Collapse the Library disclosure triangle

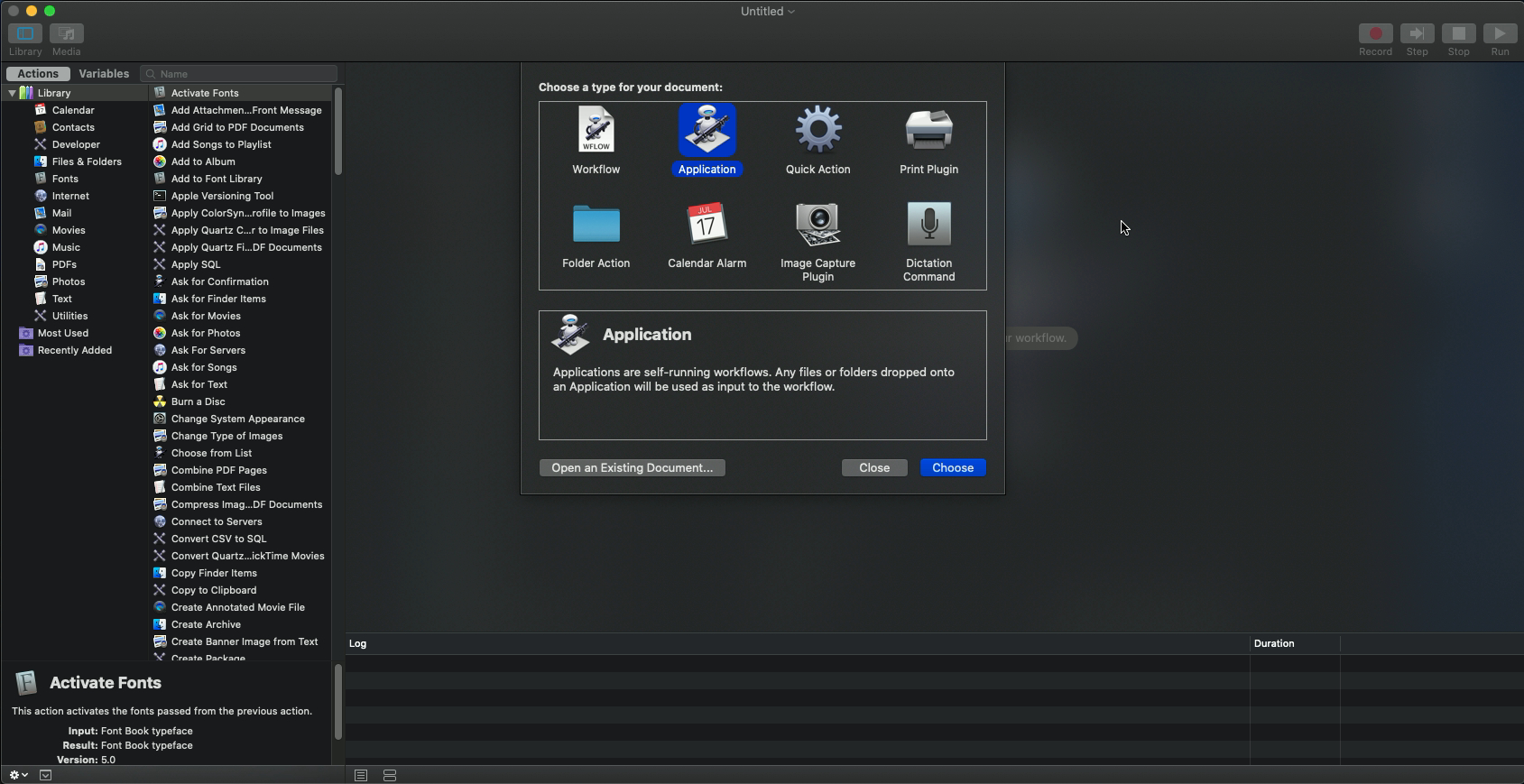(x=12, y=93)
